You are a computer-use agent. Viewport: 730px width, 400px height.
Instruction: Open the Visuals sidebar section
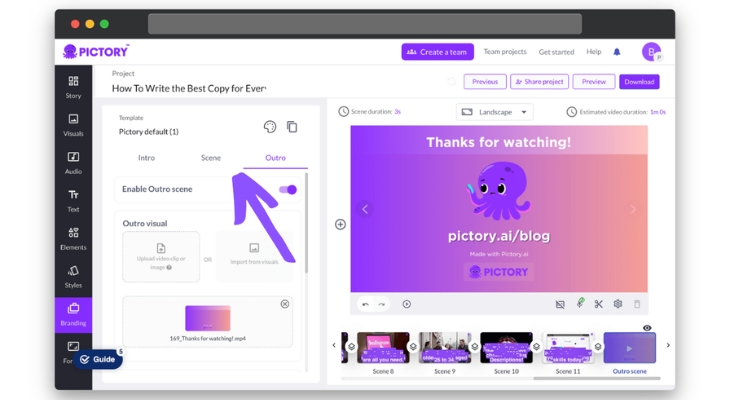click(73, 124)
